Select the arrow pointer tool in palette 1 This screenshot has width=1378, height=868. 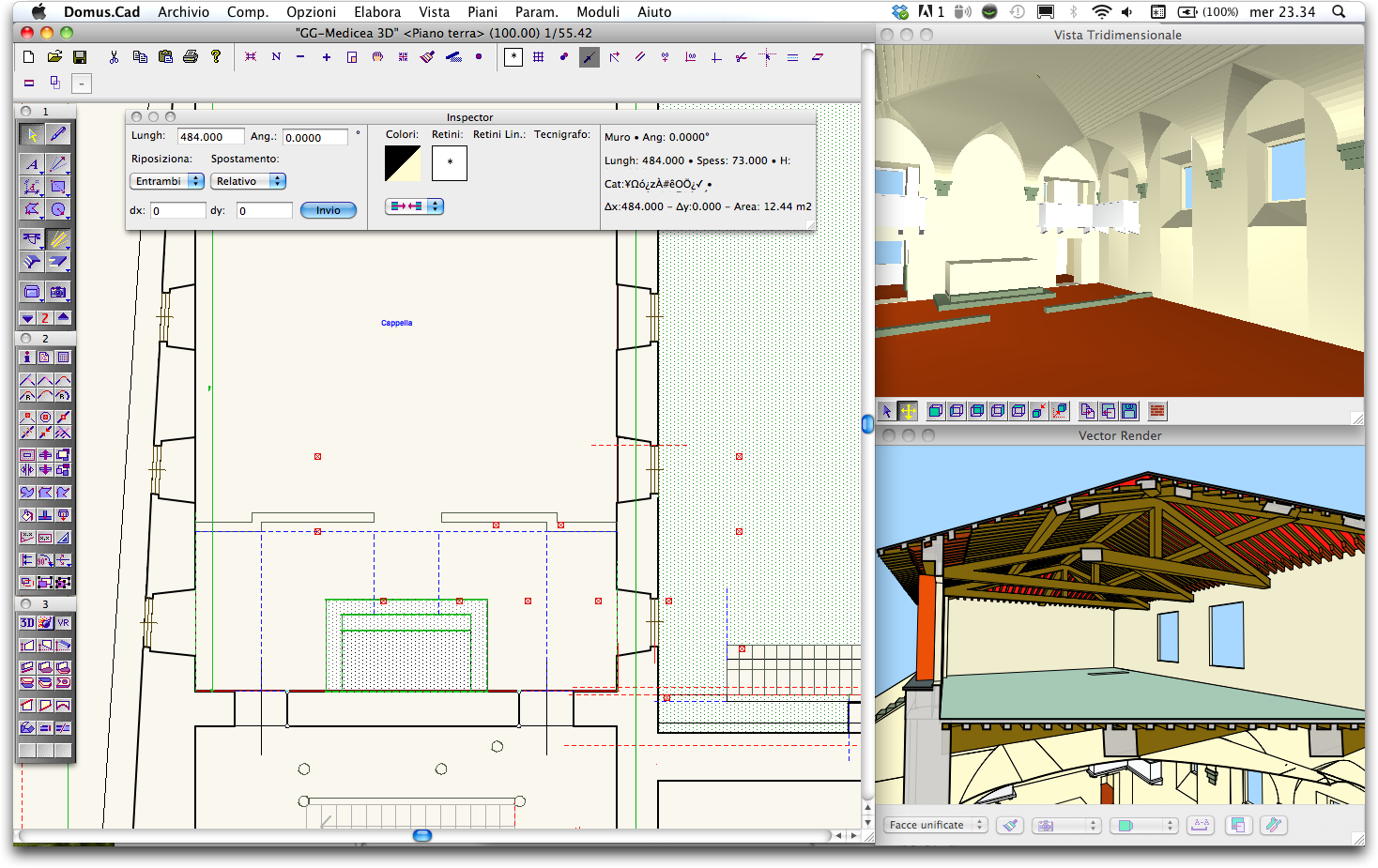click(32, 135)
